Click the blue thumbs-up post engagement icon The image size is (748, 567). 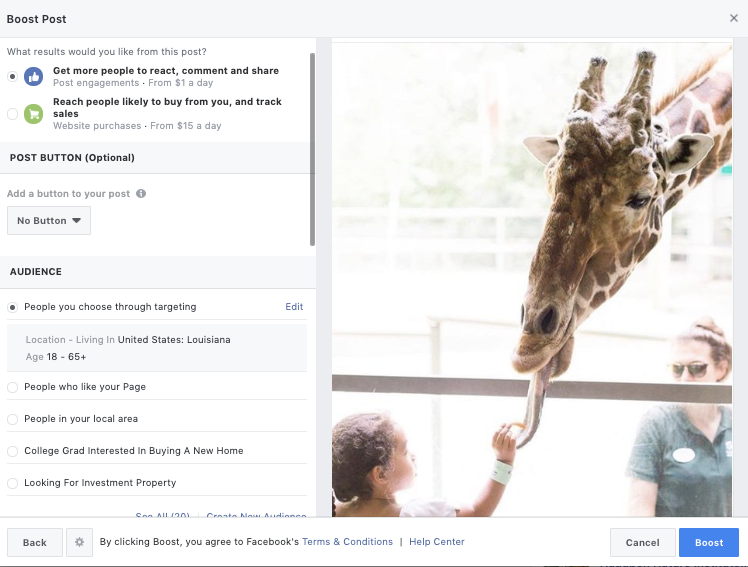[34, 77]
